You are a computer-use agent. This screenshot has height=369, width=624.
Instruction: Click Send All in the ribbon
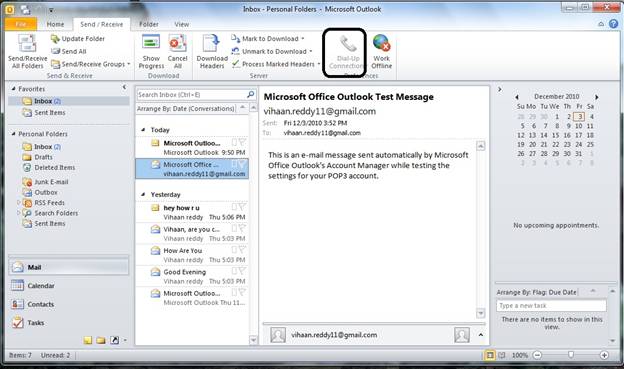pos(69,51)
